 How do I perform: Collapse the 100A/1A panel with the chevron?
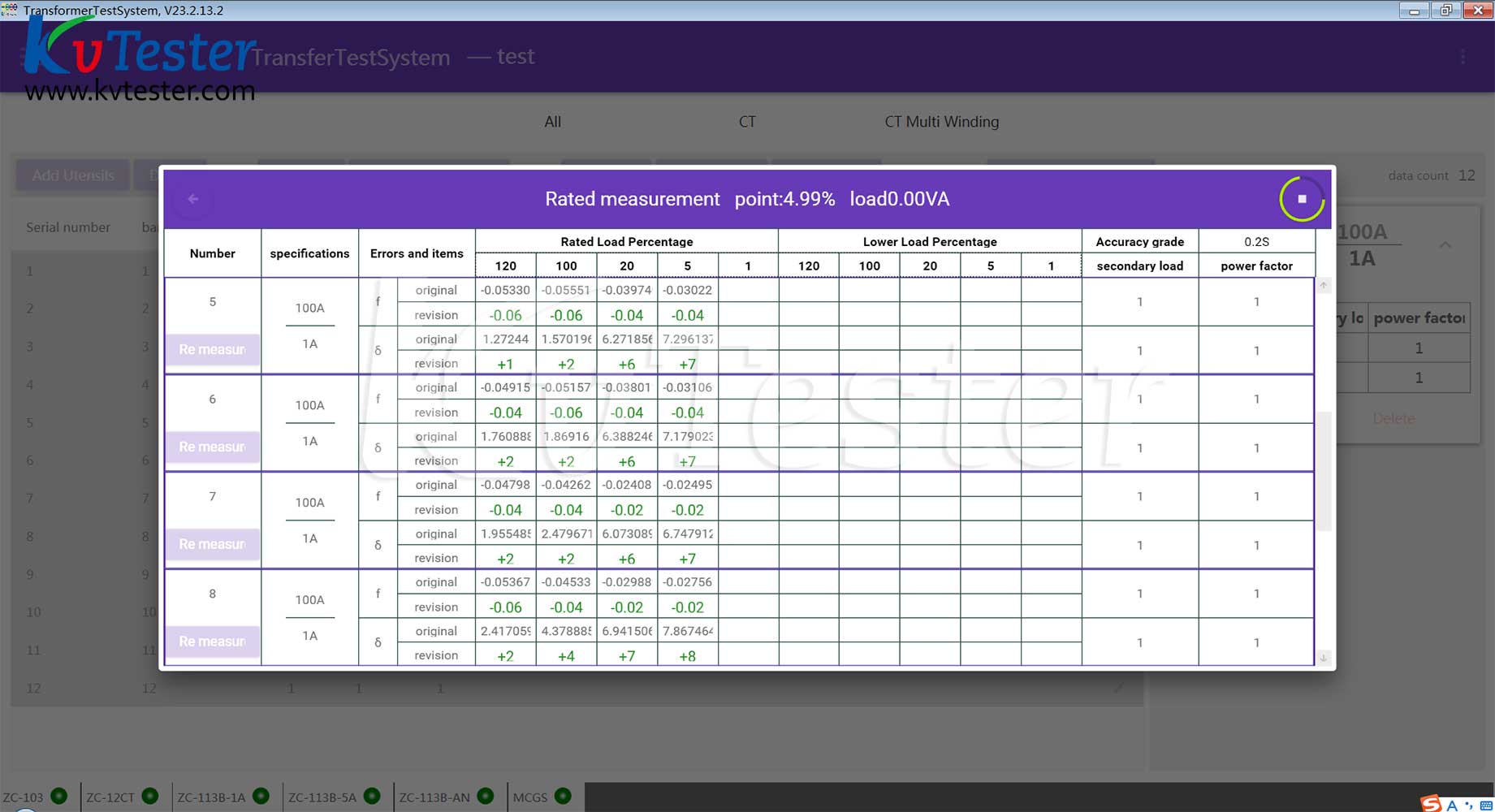point(1445,244)
